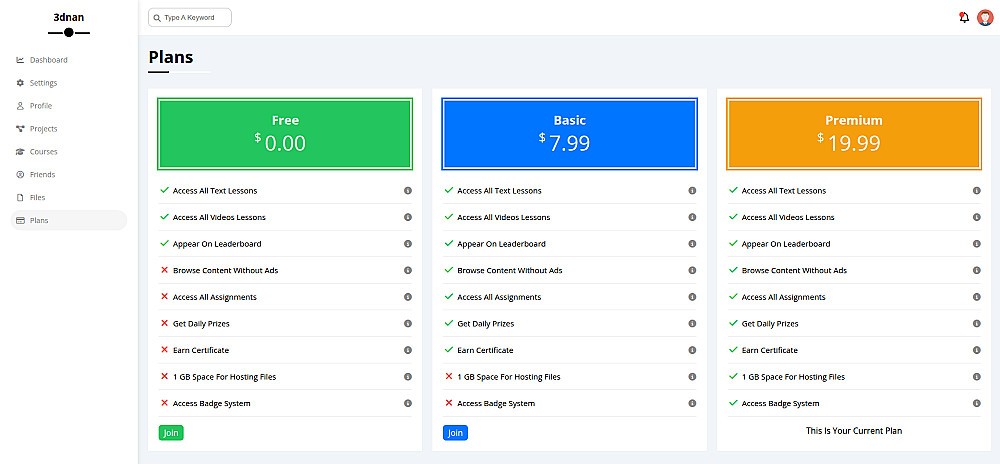Join the Basic plan
The width and height of the screenshot is (1000, 464).
455,433
